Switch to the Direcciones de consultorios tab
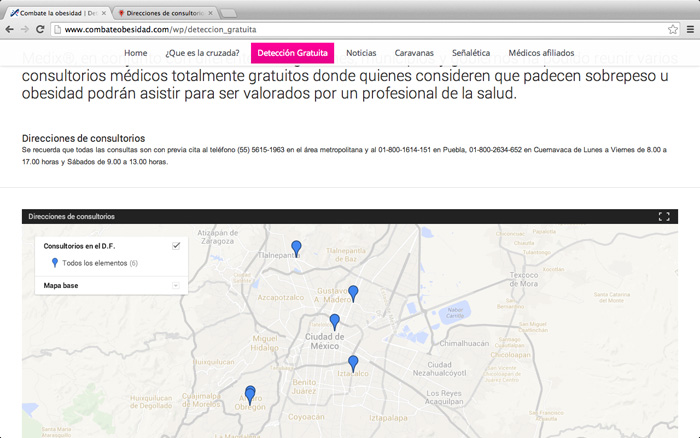The height and width of the screenshot is (438, 700). tap(164, 13)
